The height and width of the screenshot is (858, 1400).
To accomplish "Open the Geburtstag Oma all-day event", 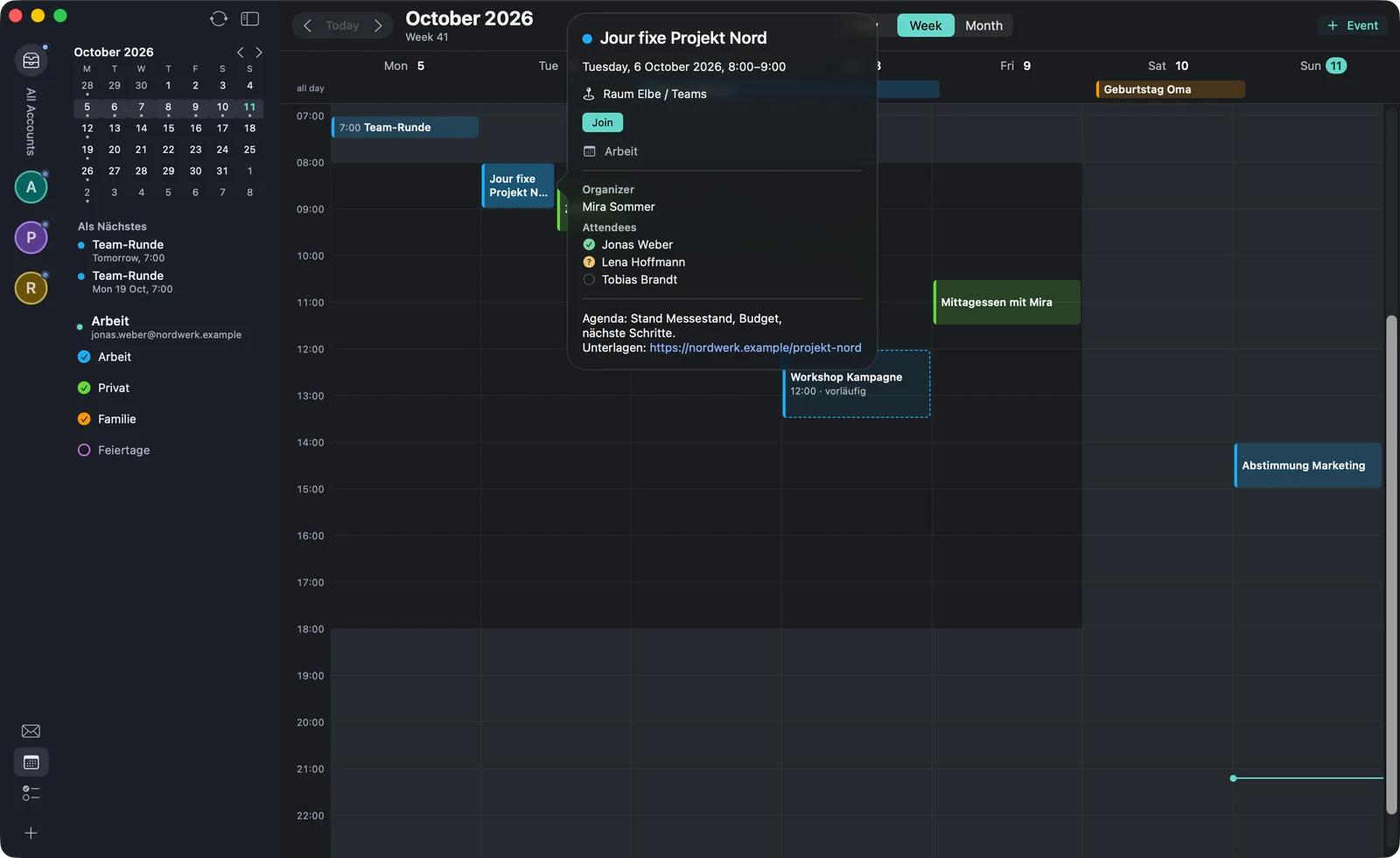I will 1171,89.
